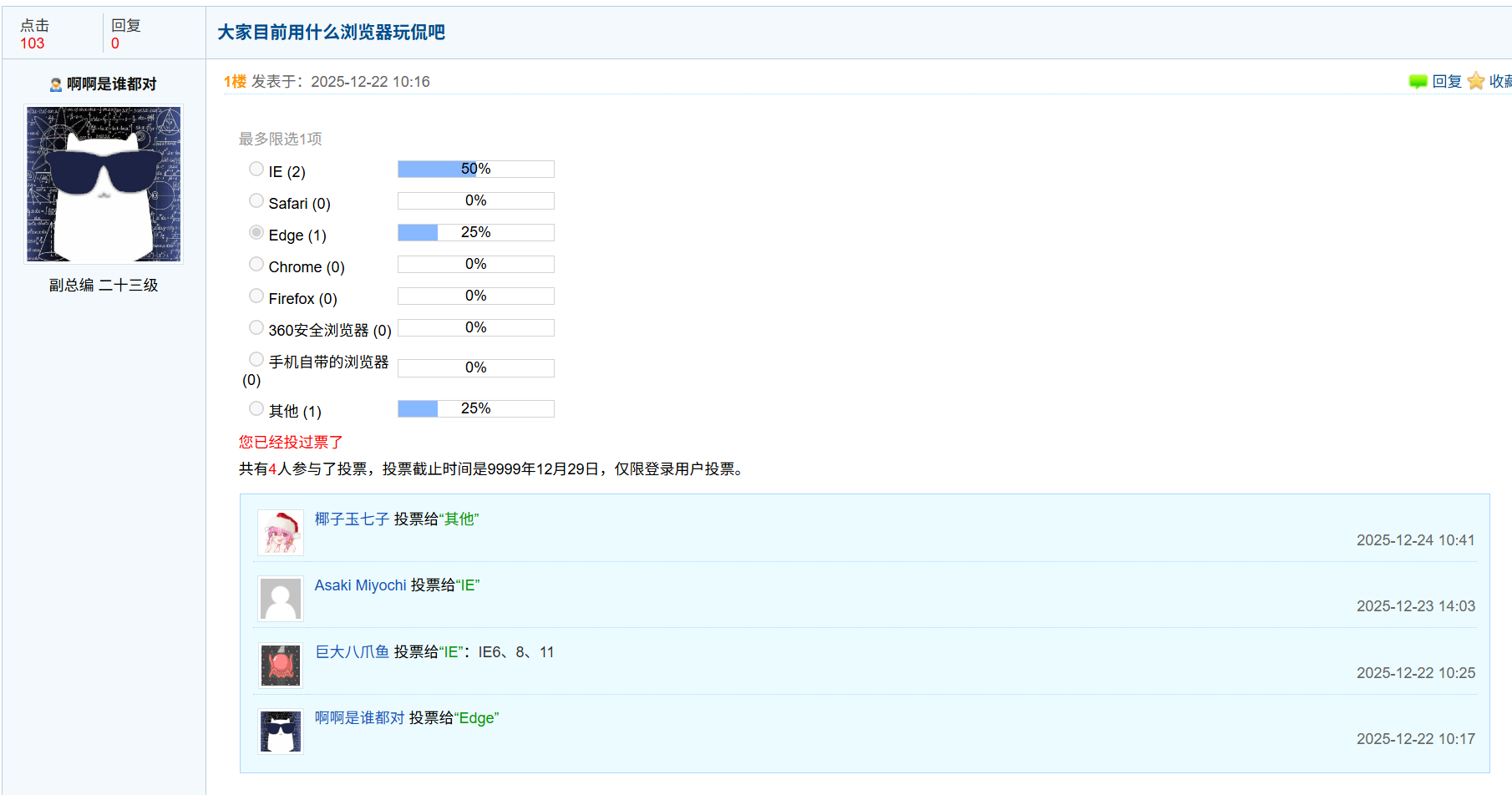1512x795 pixels.
Task: Visit 巨大八爪鱼's profile link
Action: [x=352, y=652]
